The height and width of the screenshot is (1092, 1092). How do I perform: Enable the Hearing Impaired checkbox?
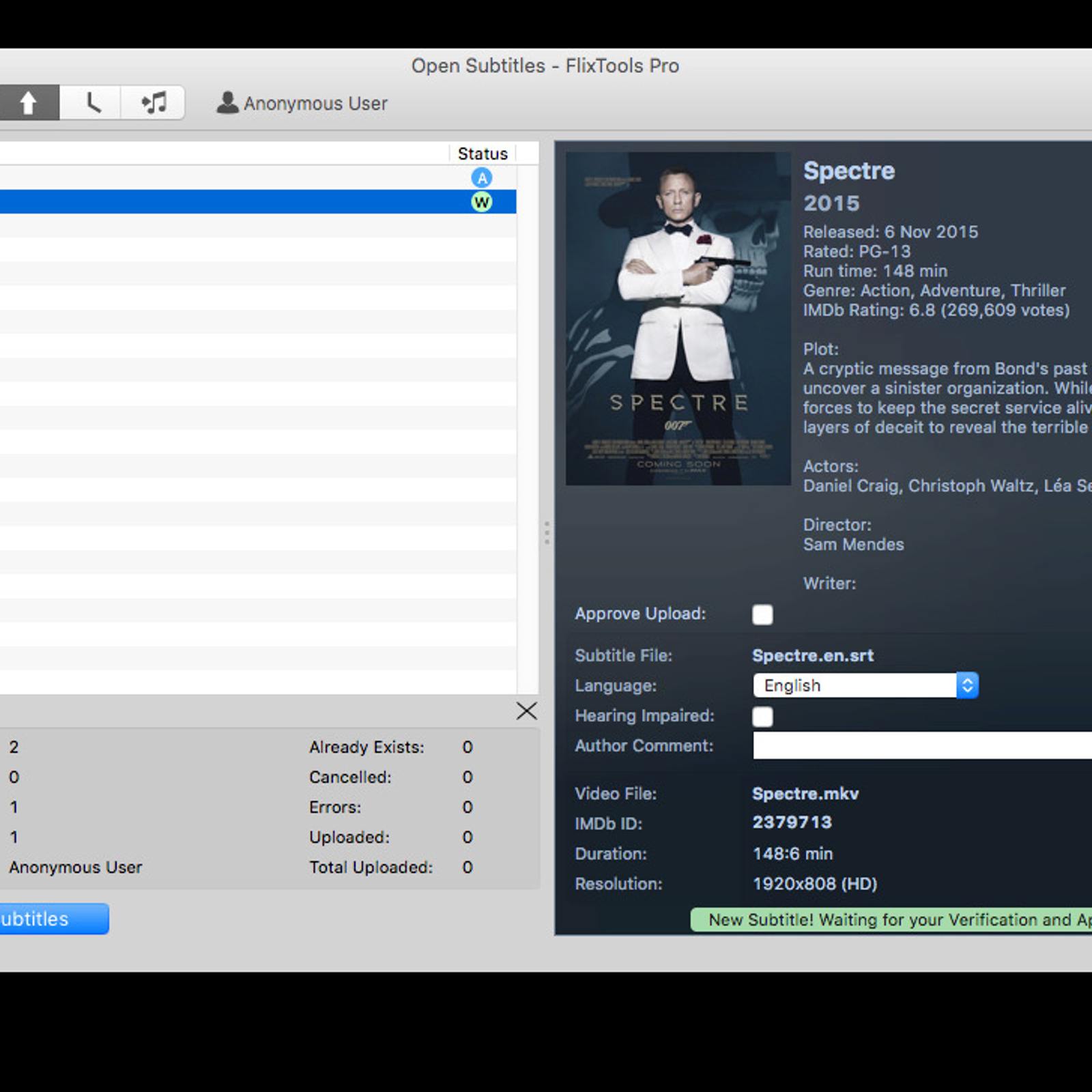[762, 716]
